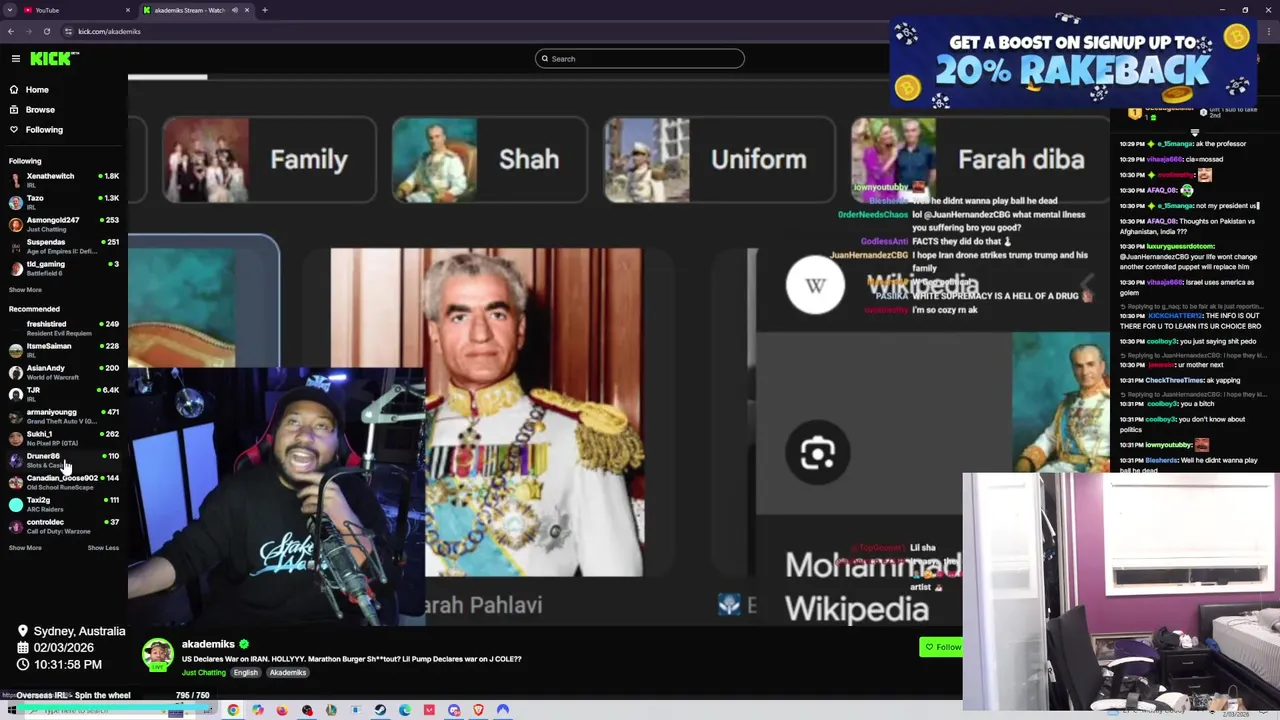Screen dimensions: 1280x720
Task: Open the freshistired recommended channel
Action: point(62,328)
